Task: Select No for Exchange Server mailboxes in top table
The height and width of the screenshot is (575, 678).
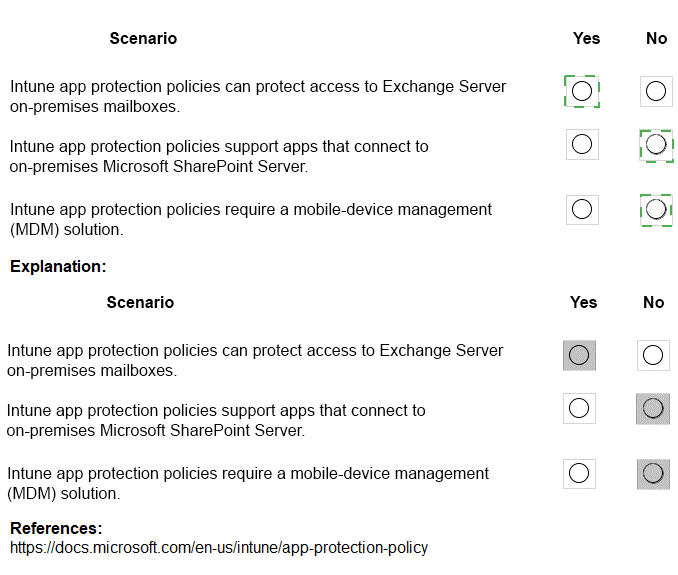Action: (656, 91)
